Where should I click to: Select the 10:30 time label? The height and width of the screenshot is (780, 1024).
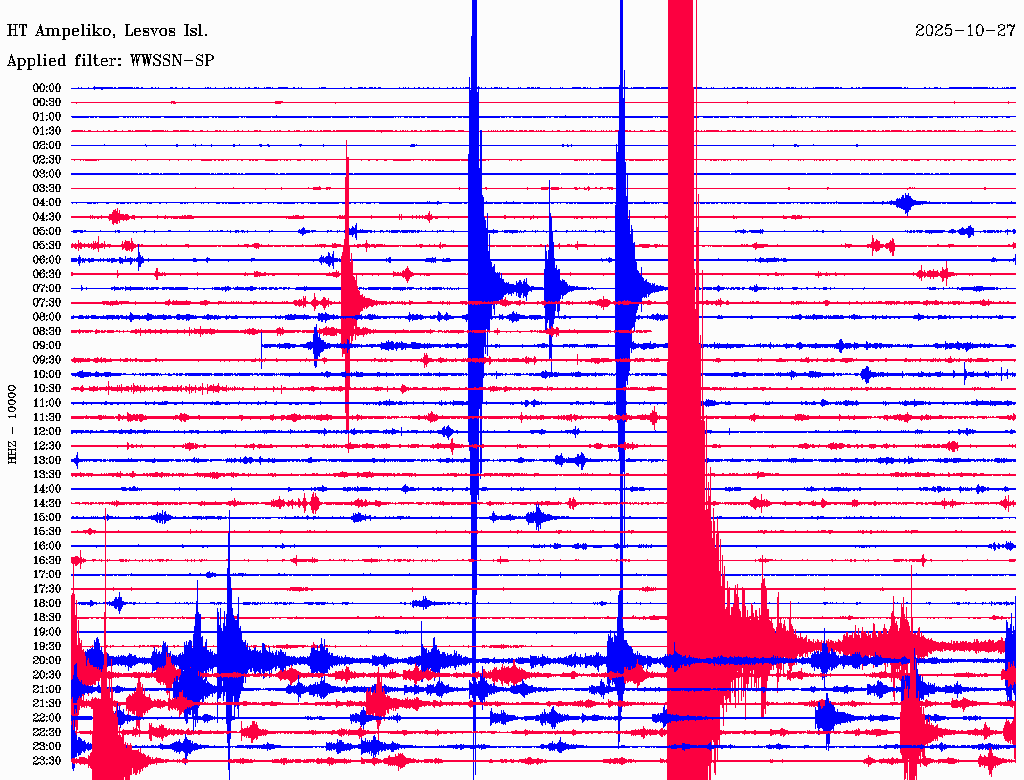tap(47, 389)
